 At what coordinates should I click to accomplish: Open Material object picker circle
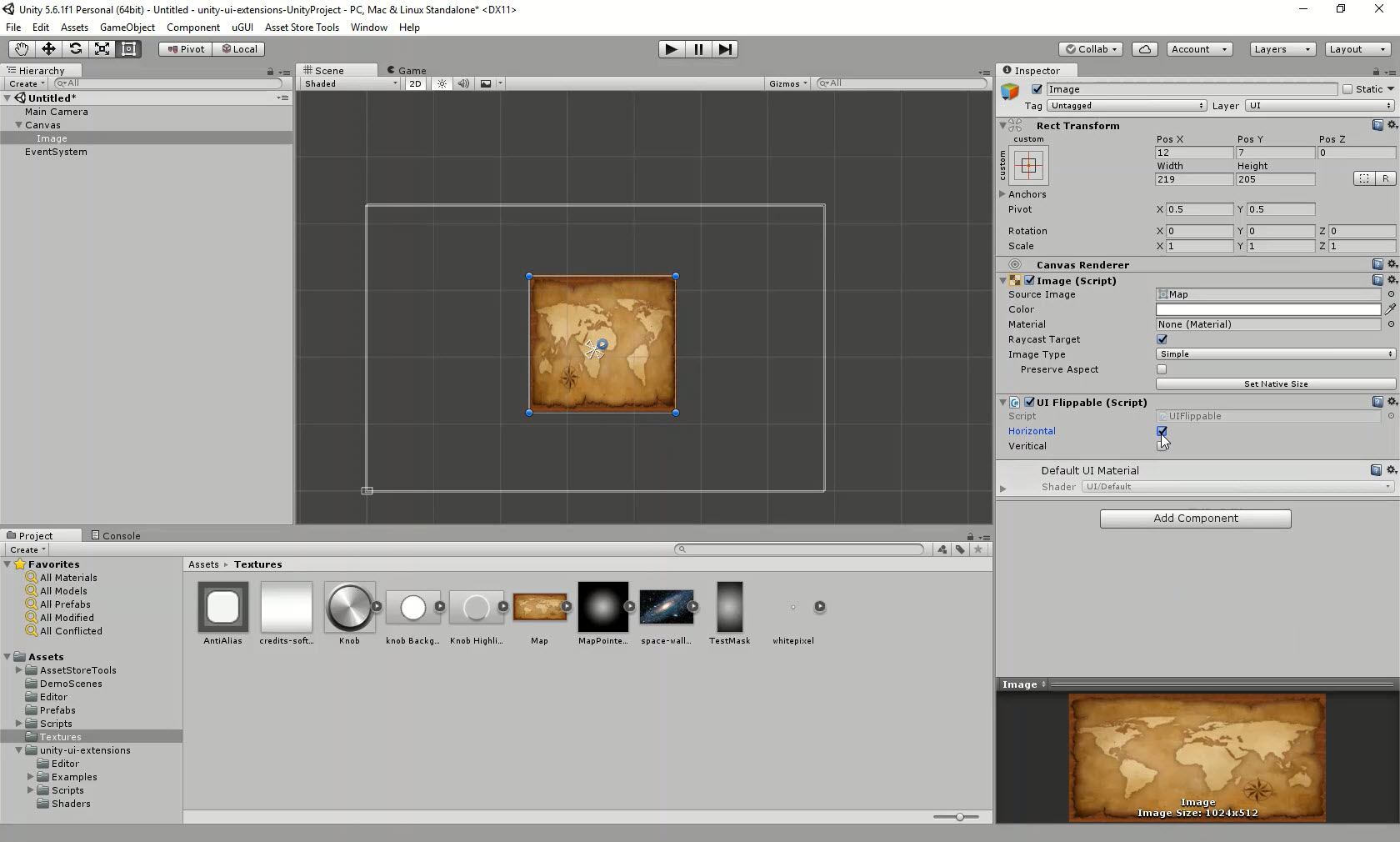[1390, 324]
